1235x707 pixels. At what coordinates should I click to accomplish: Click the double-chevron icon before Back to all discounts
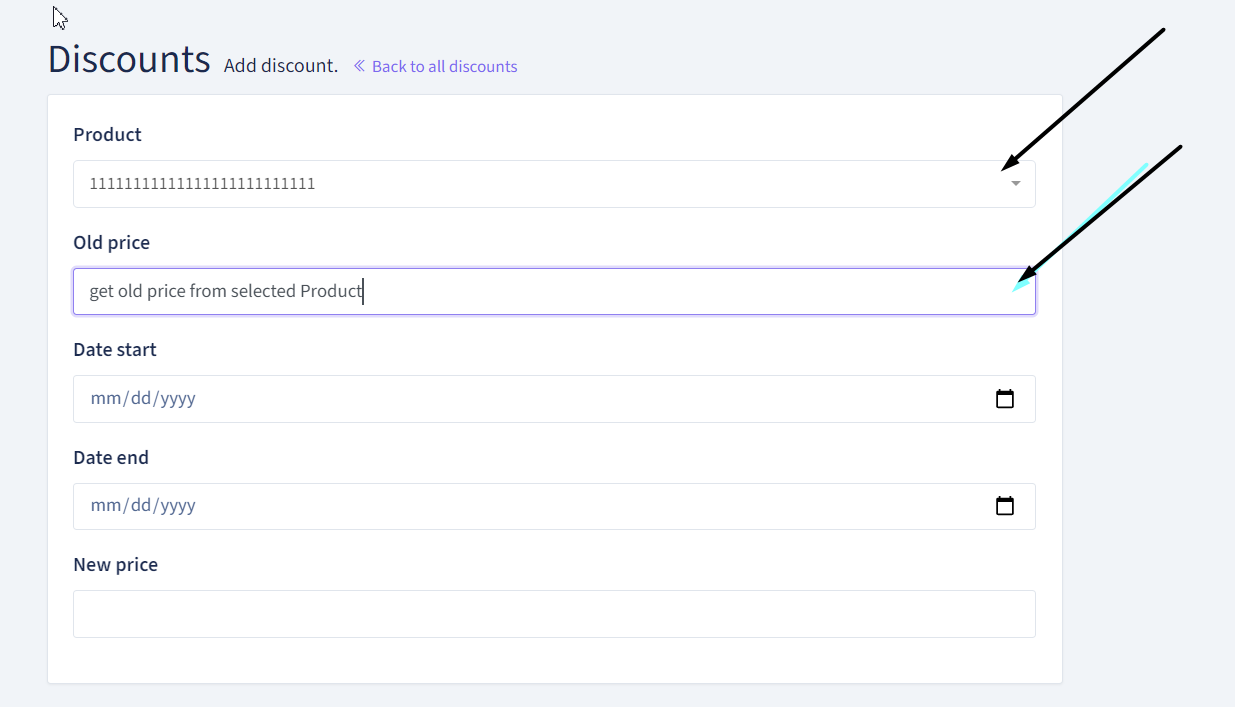tap(359, 66)
